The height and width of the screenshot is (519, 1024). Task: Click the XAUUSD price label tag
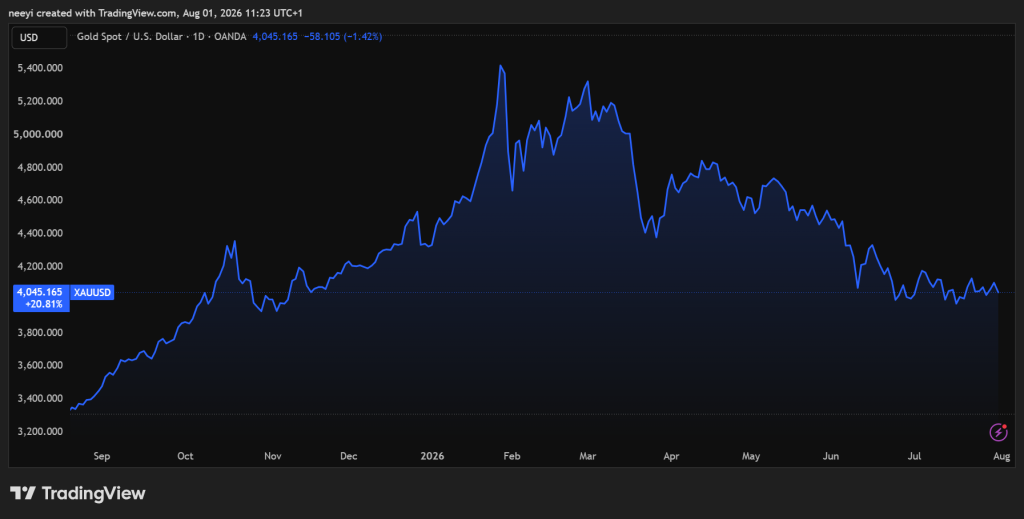click(92, 292)
